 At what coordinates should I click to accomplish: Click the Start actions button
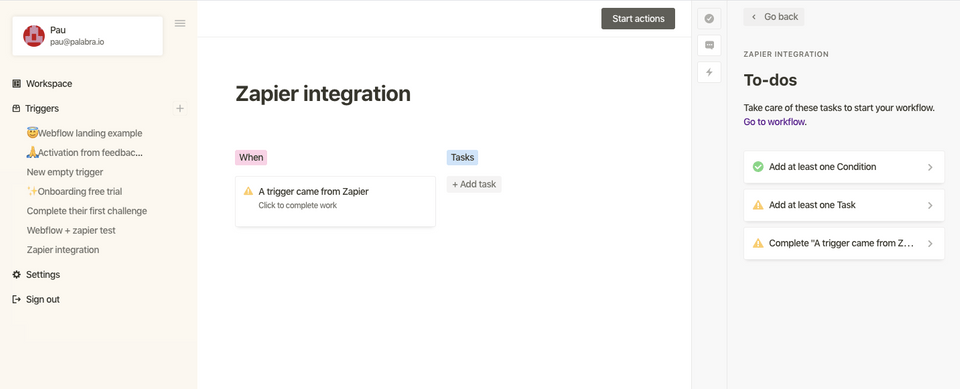638,18
